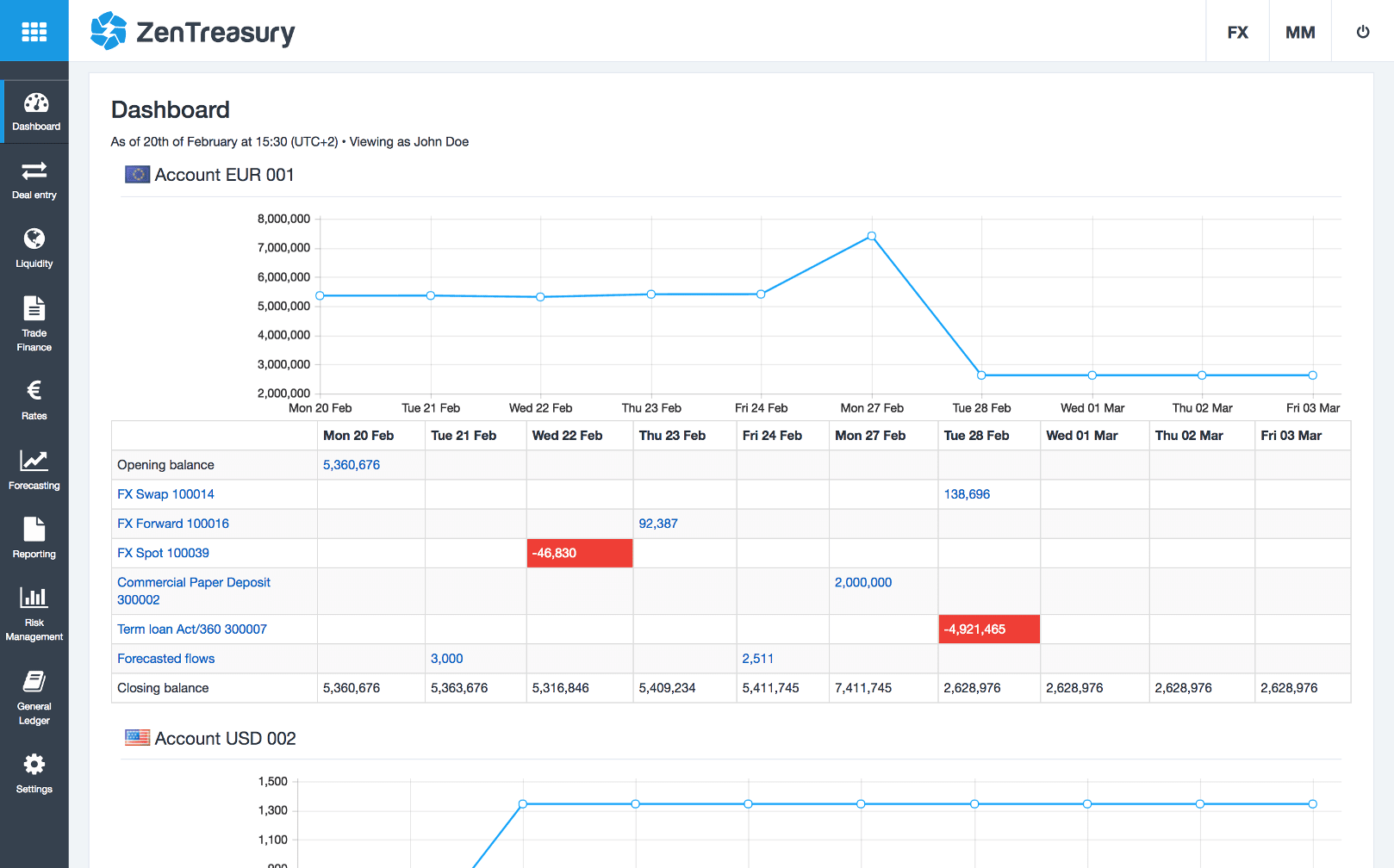Image resolution: width=1394 pixels, height=868 pixels.
Task: Click closing balance 5,316,846 for Wed 22 Feb
Action: (561, 688)
